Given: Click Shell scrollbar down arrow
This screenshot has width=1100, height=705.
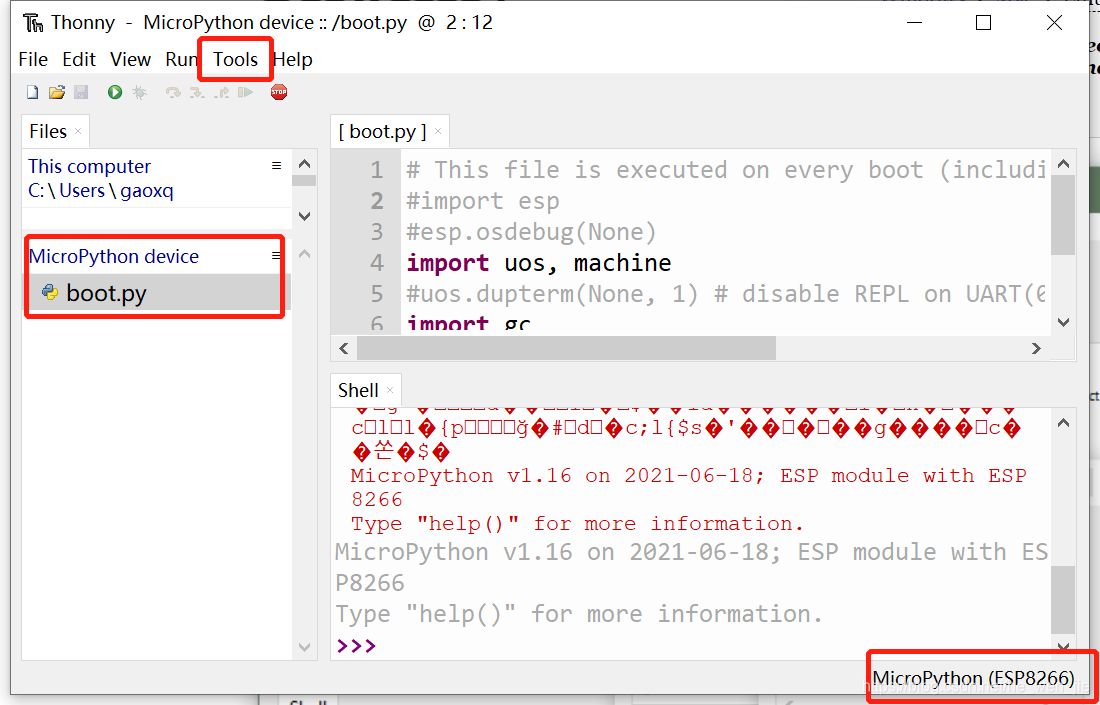Looking at the screenshot, I should click(x=1063, y=647).
